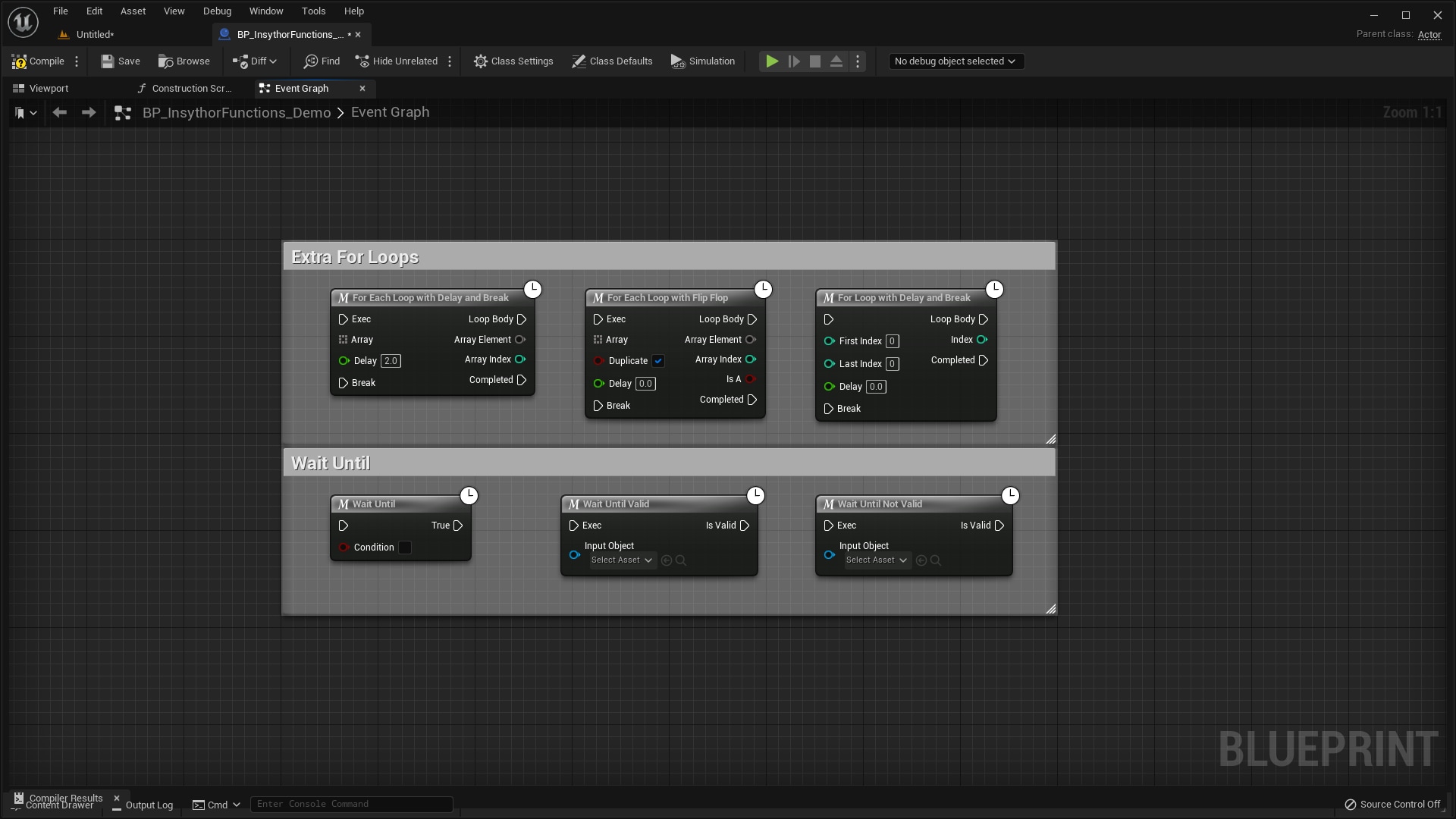The image size is (1456, 819).
Task: Open the graph bookmarks dropdown
Action: click(25, 113)
